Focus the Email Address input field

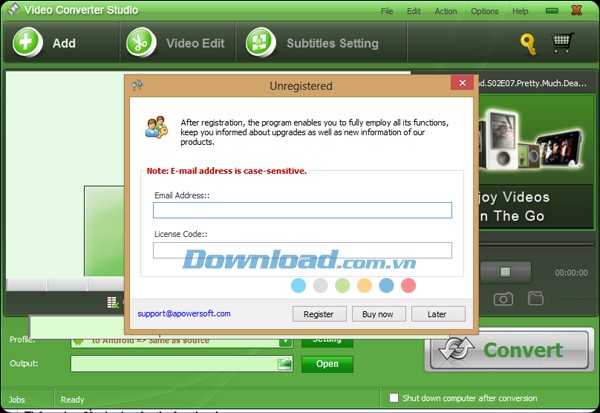pos(302,210)
